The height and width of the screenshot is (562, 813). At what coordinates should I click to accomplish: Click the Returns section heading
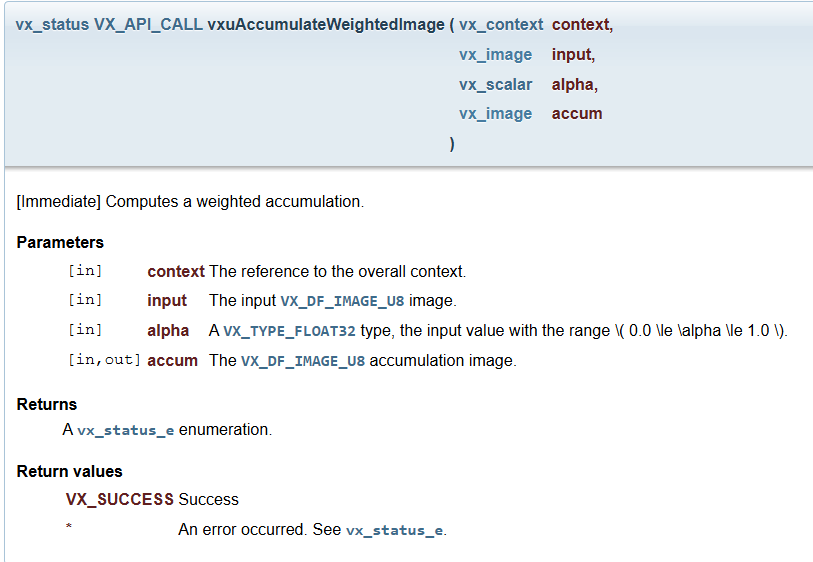pos(47,404)
